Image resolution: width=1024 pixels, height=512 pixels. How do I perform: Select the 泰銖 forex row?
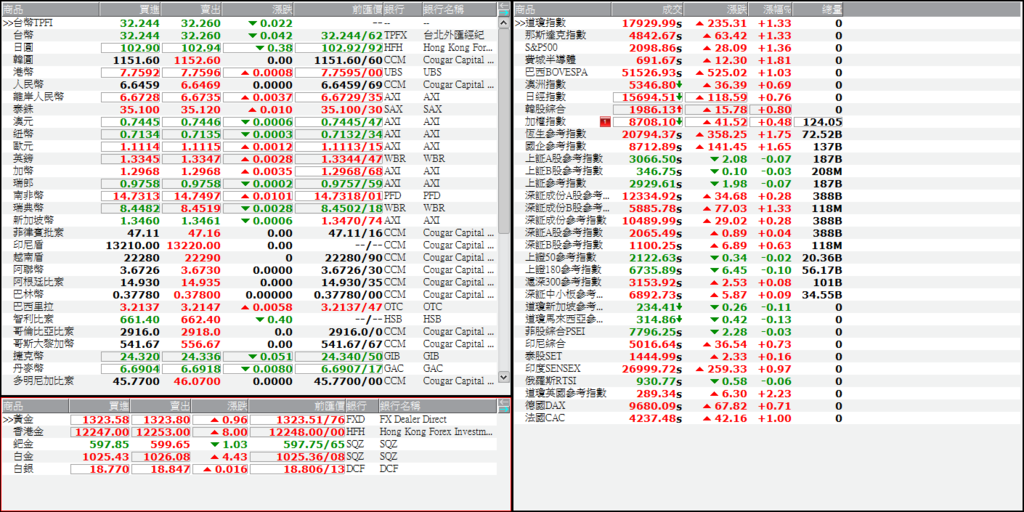click(249, 109)
